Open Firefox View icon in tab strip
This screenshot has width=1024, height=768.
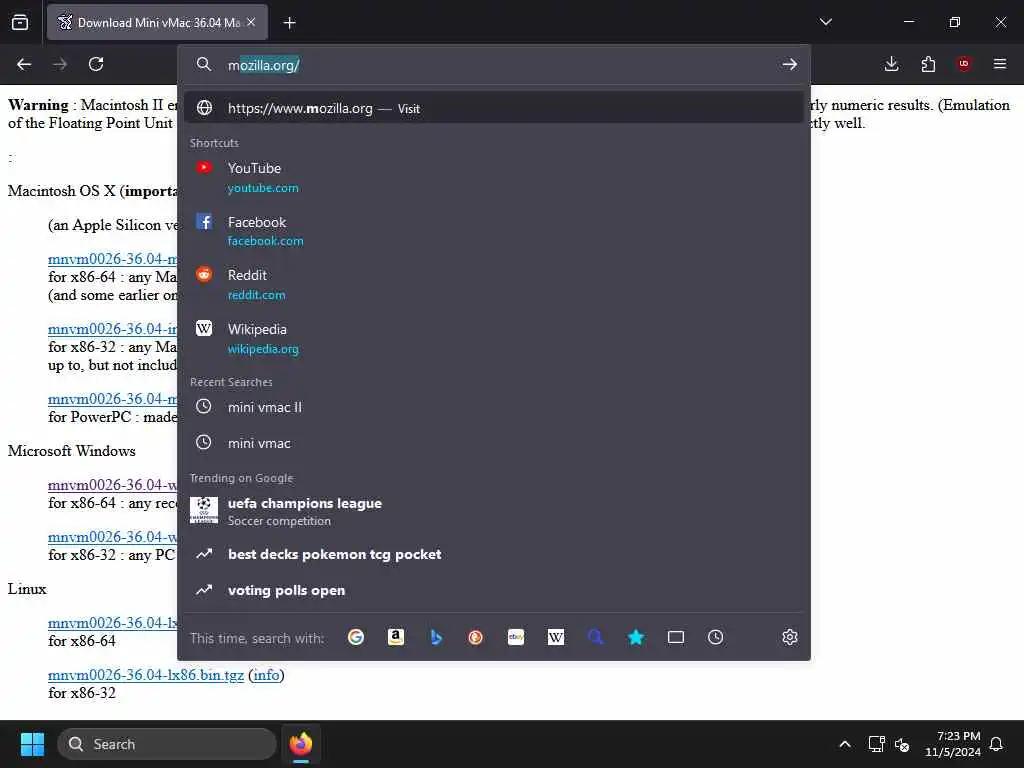[20, 22]
